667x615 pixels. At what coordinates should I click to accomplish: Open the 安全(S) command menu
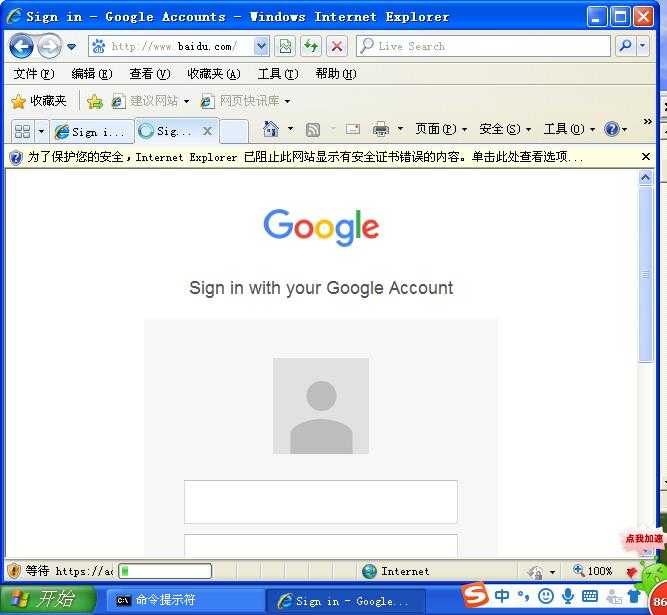(505, 129)
